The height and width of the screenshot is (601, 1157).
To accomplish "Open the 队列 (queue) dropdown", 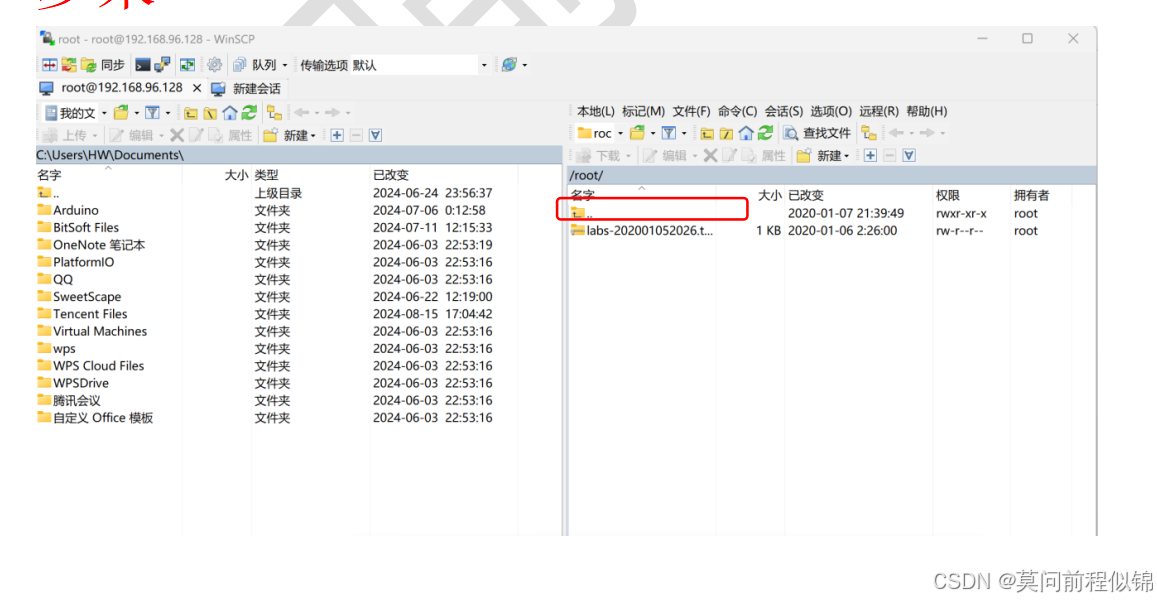I will [x=283, y=64].
